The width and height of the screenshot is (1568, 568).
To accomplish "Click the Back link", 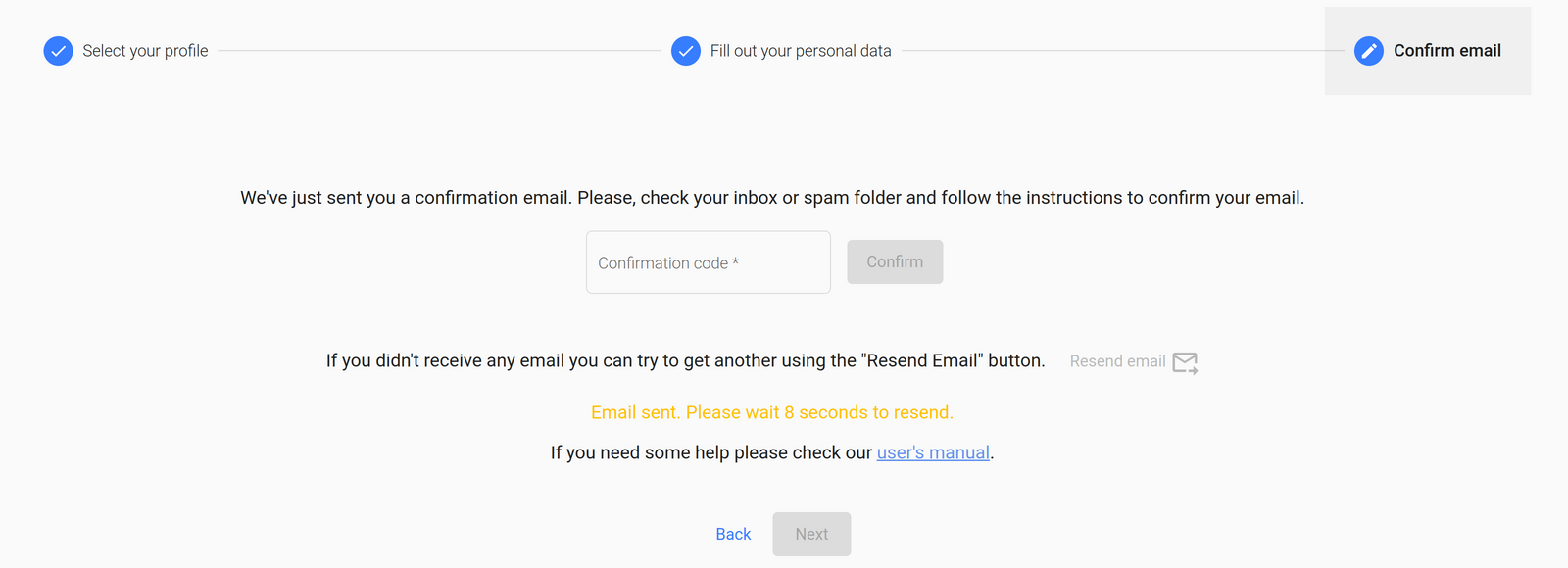I will click(732, 534).
